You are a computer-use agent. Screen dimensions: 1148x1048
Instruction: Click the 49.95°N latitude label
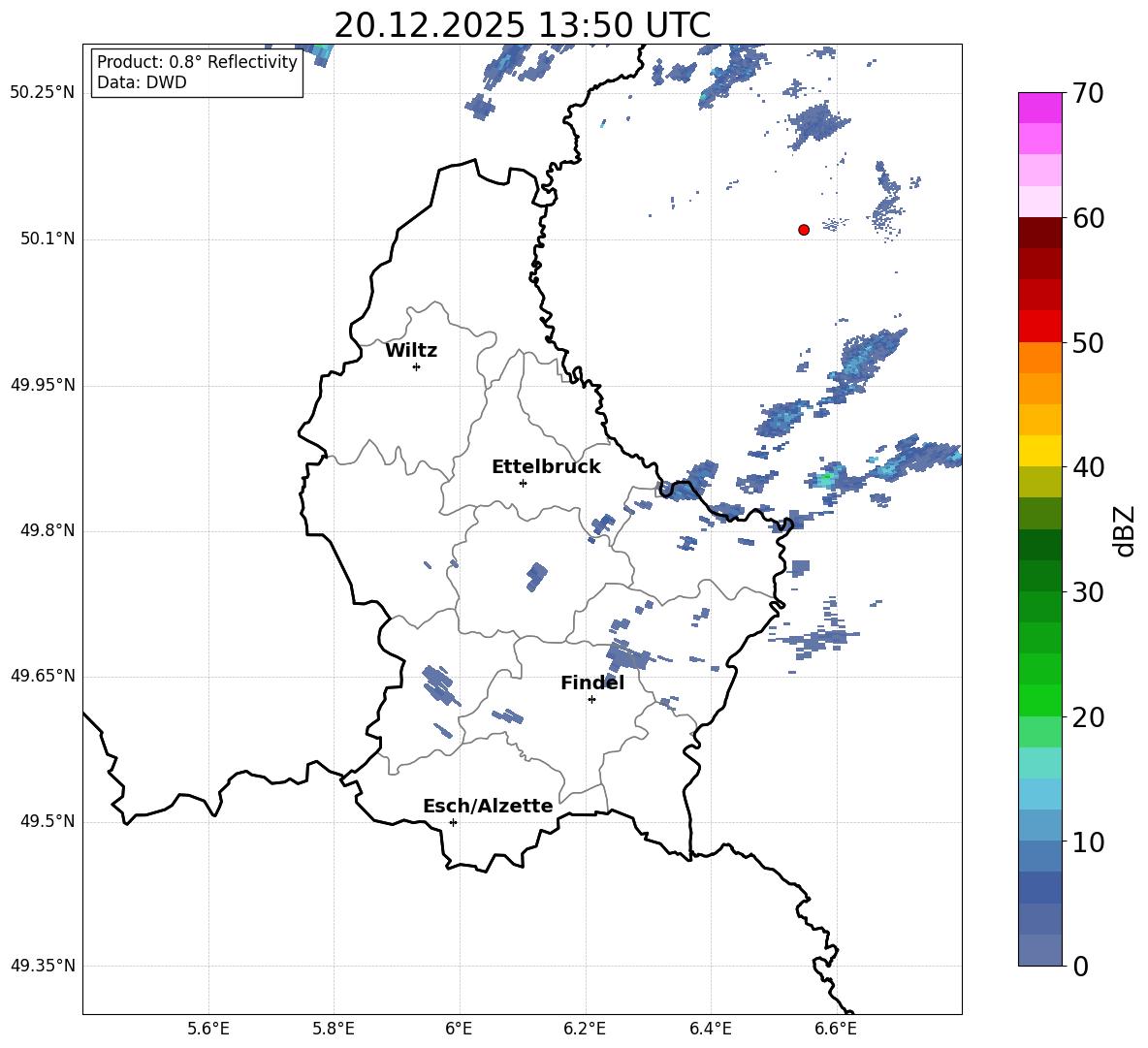(43, 384)
